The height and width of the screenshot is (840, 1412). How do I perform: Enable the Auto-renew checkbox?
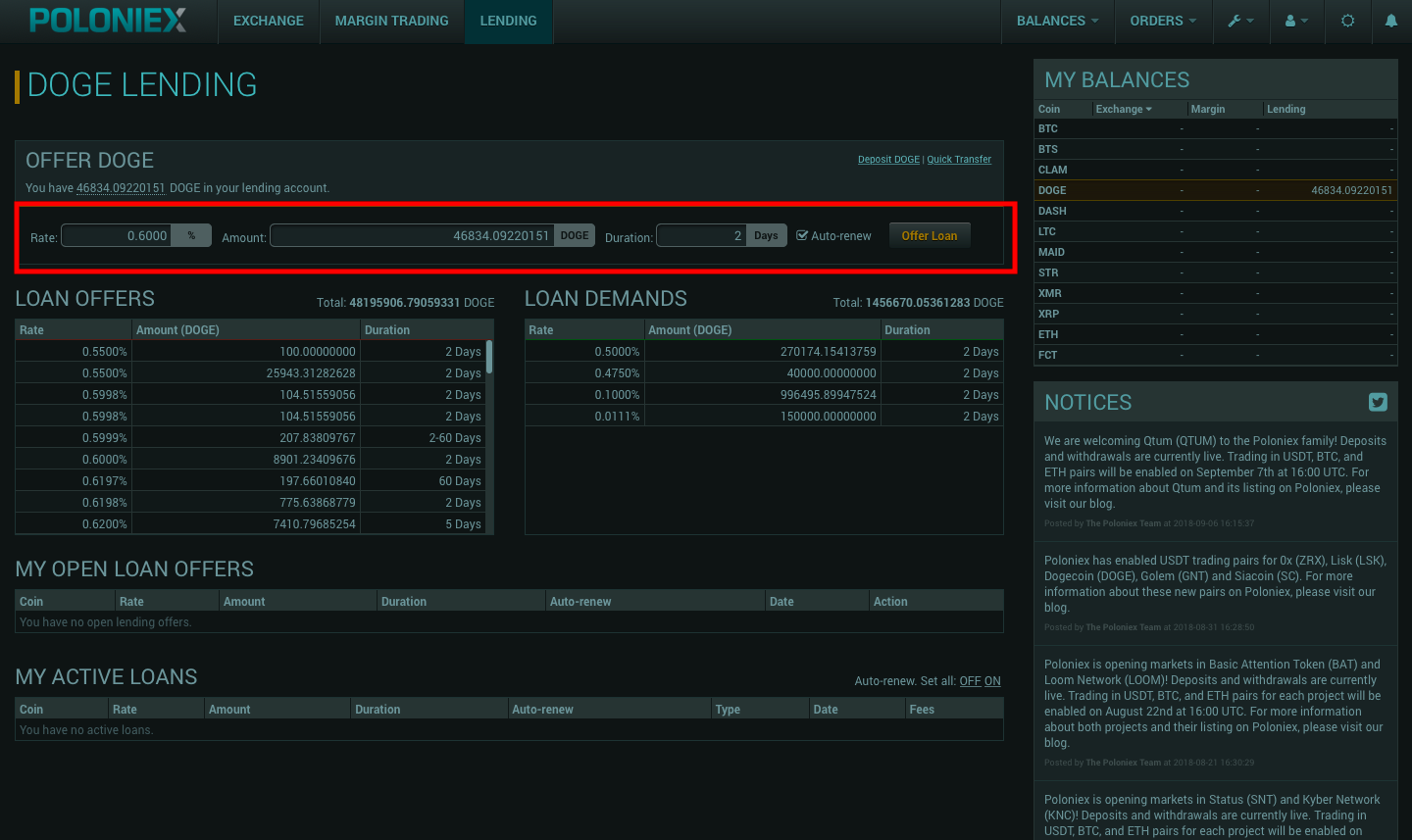click(x=802, y=236)
